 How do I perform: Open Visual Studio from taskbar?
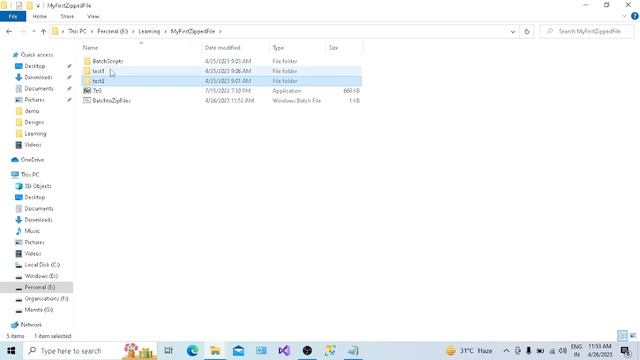pos(284,351)
